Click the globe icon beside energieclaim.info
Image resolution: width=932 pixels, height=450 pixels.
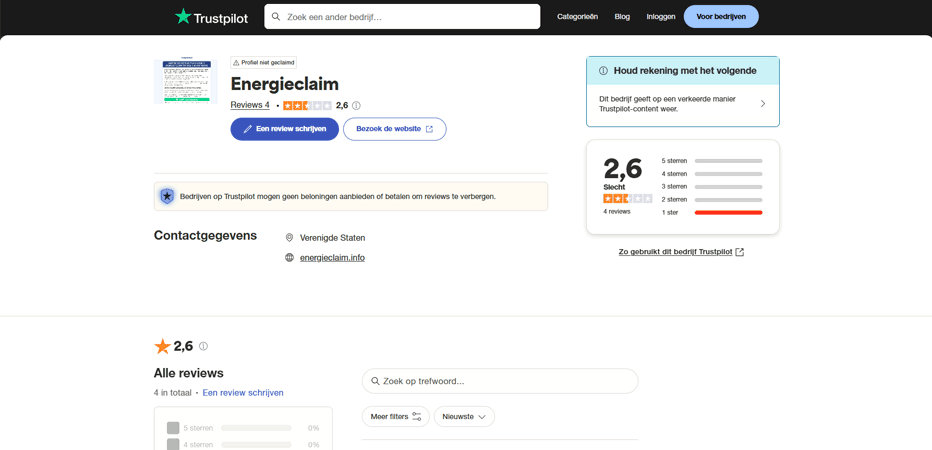click(289, 258)
